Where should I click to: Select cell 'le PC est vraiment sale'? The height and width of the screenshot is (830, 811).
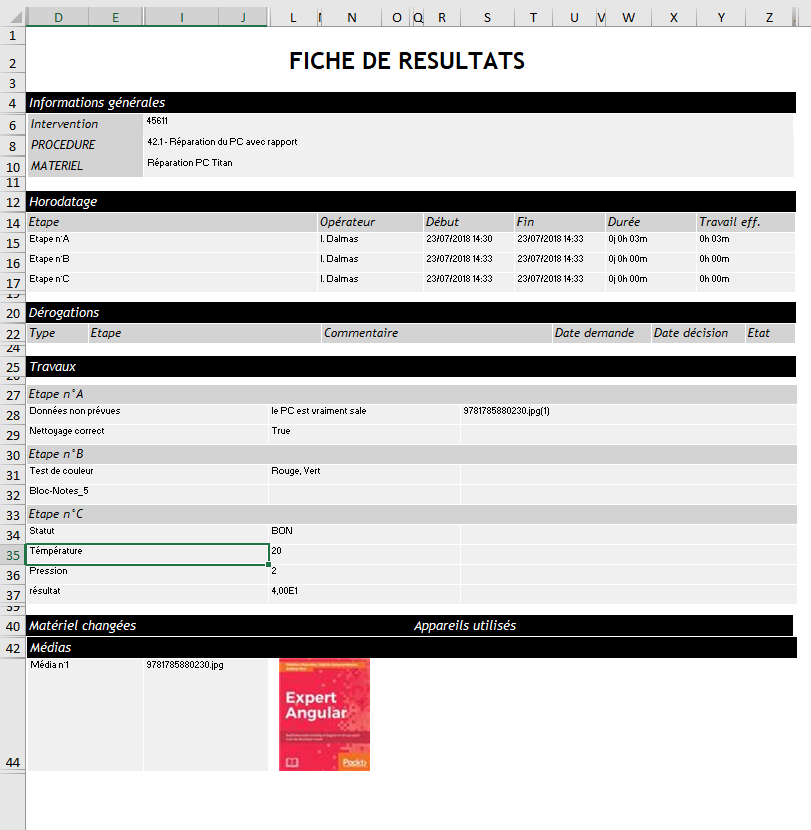coord(364,414)
